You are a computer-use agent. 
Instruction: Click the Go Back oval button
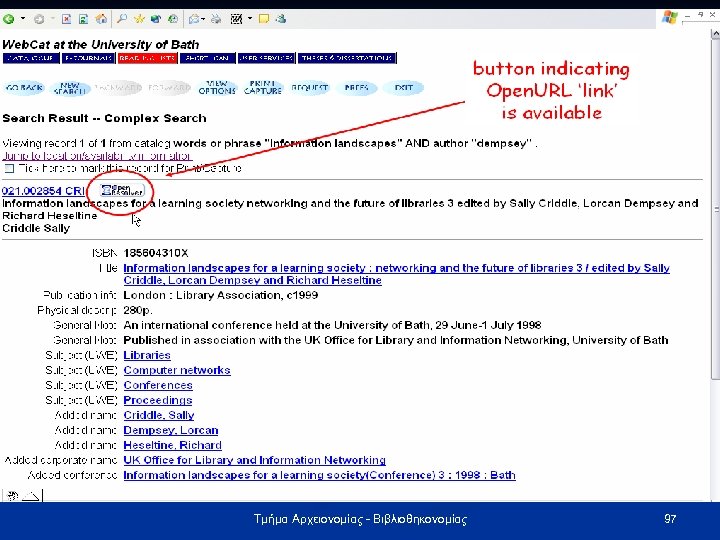25,88
